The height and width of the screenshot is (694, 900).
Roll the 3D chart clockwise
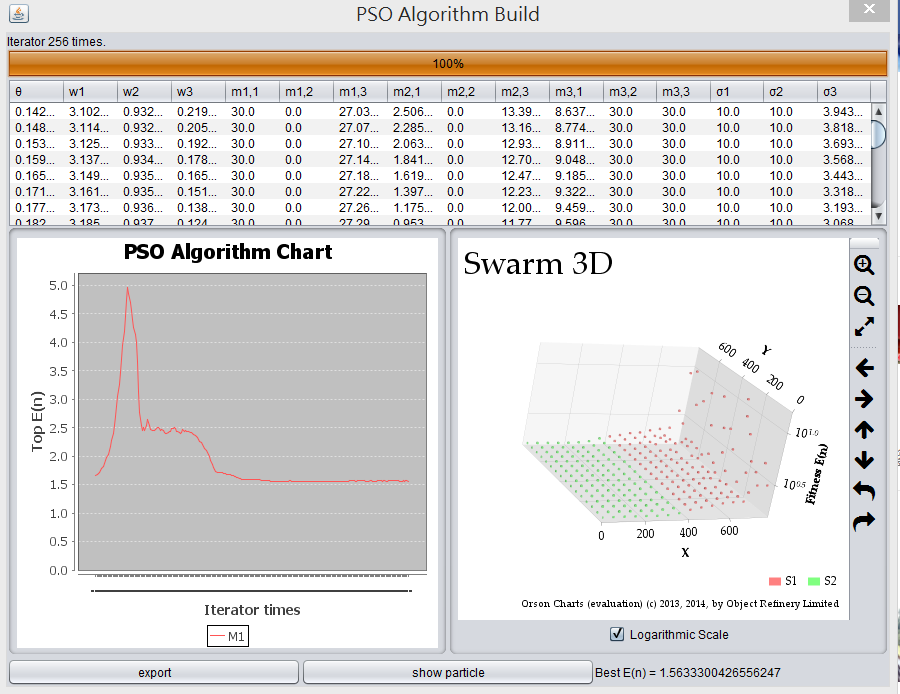(863, 520)
